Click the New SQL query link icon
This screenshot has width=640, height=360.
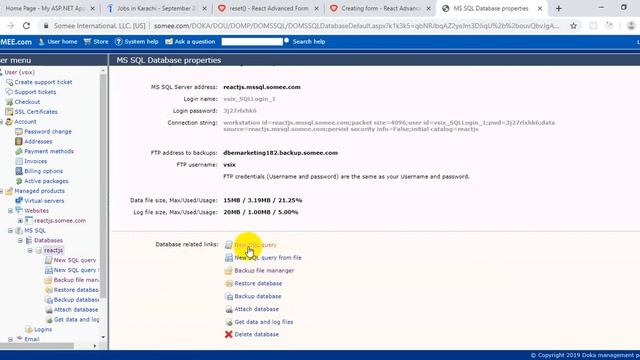[229, 244]
